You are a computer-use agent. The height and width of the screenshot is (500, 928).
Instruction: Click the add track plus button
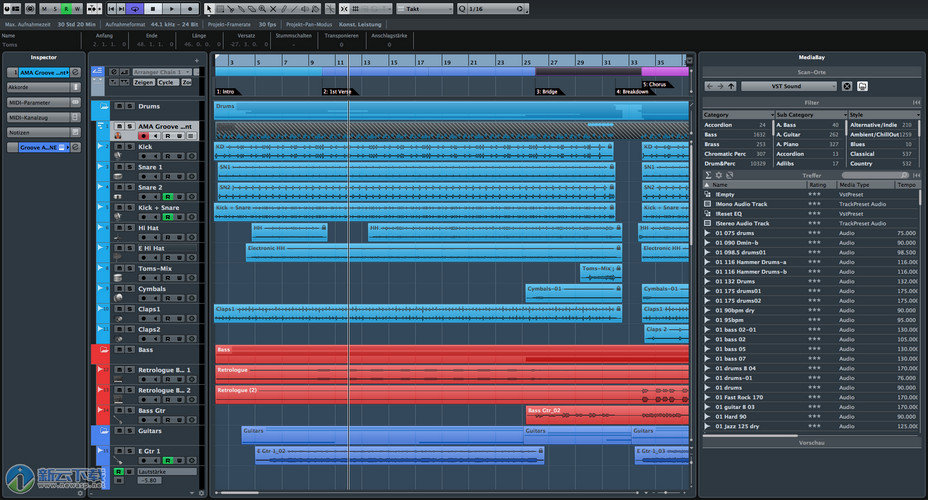[x=196, y=60]
